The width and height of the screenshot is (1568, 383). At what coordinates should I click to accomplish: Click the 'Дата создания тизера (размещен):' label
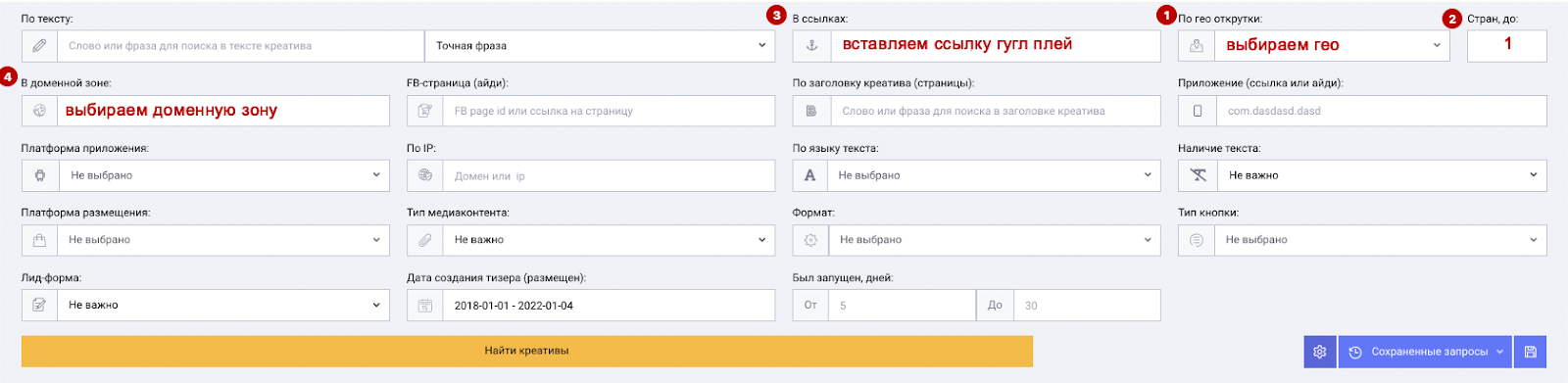(x=496, y=278)
